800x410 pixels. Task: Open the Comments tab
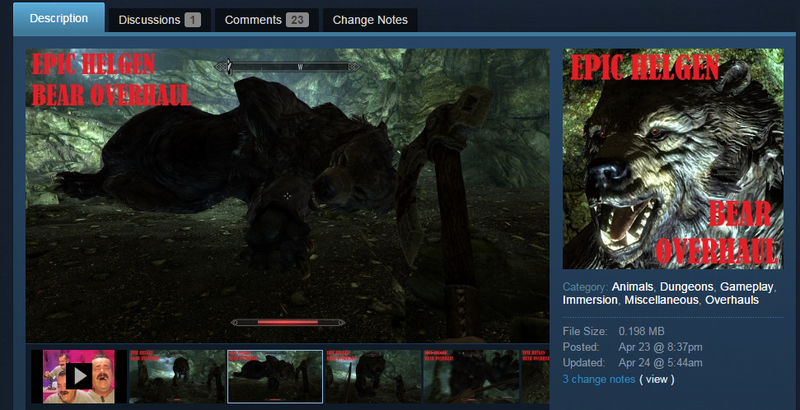click(x=266, y=20)
